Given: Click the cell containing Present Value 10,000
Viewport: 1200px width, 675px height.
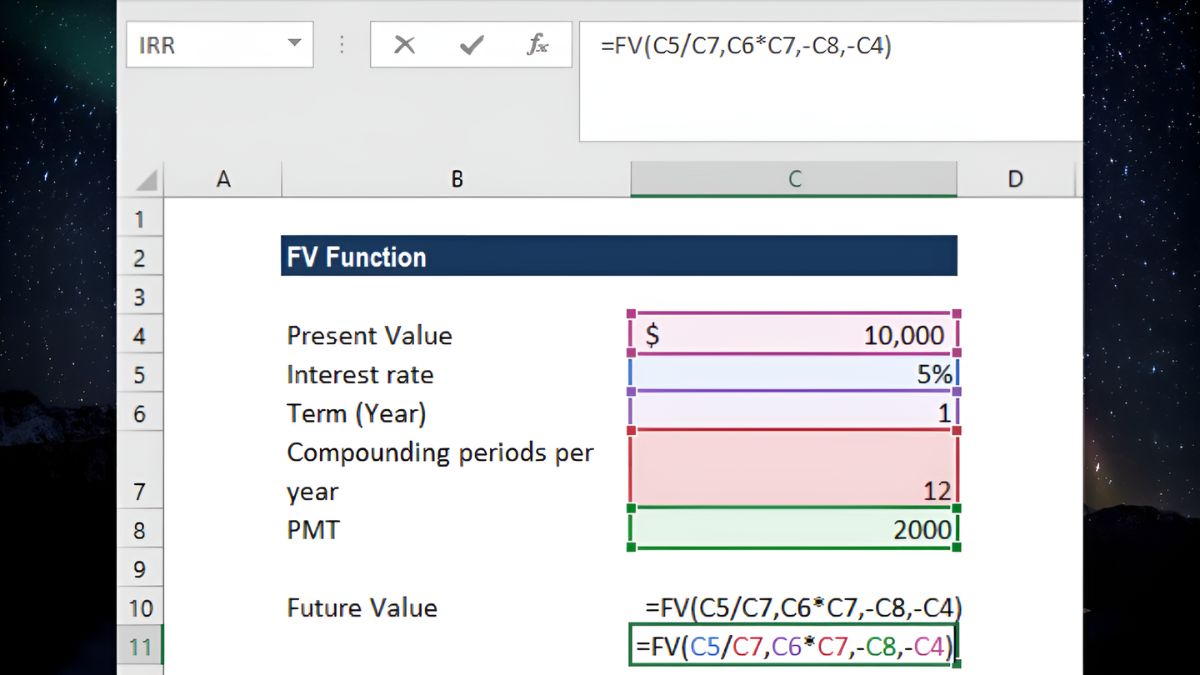Looking at the screenshot, I should [794, 335].
